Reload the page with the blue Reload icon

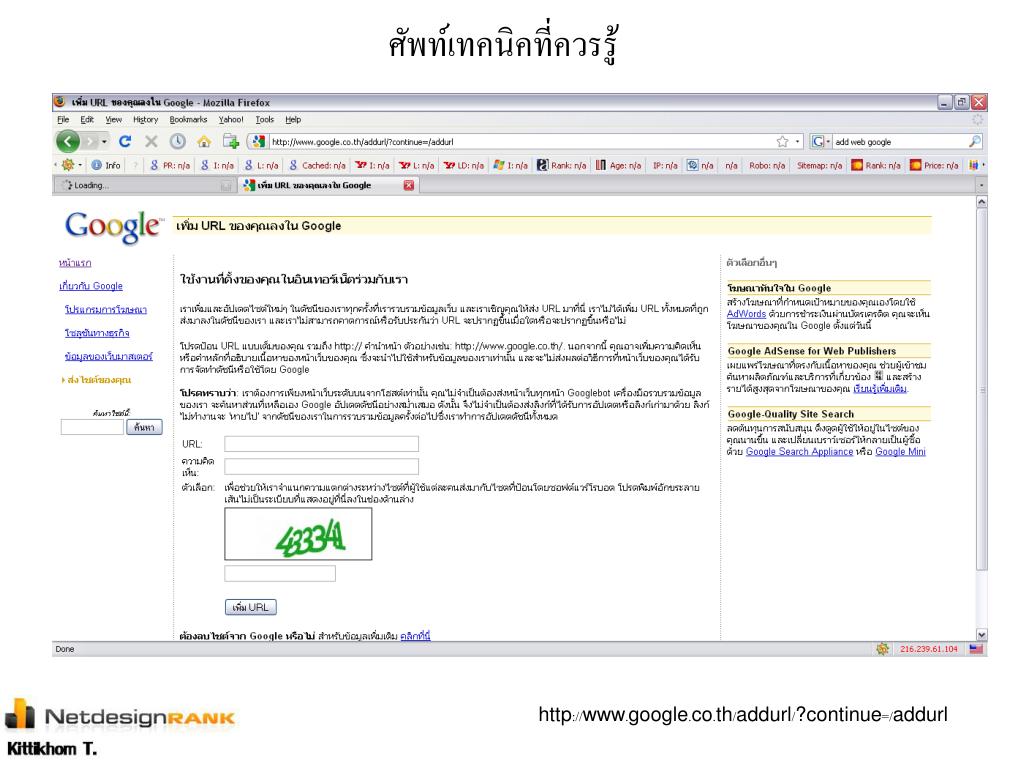pyautogui.click(x=125, y=141)
